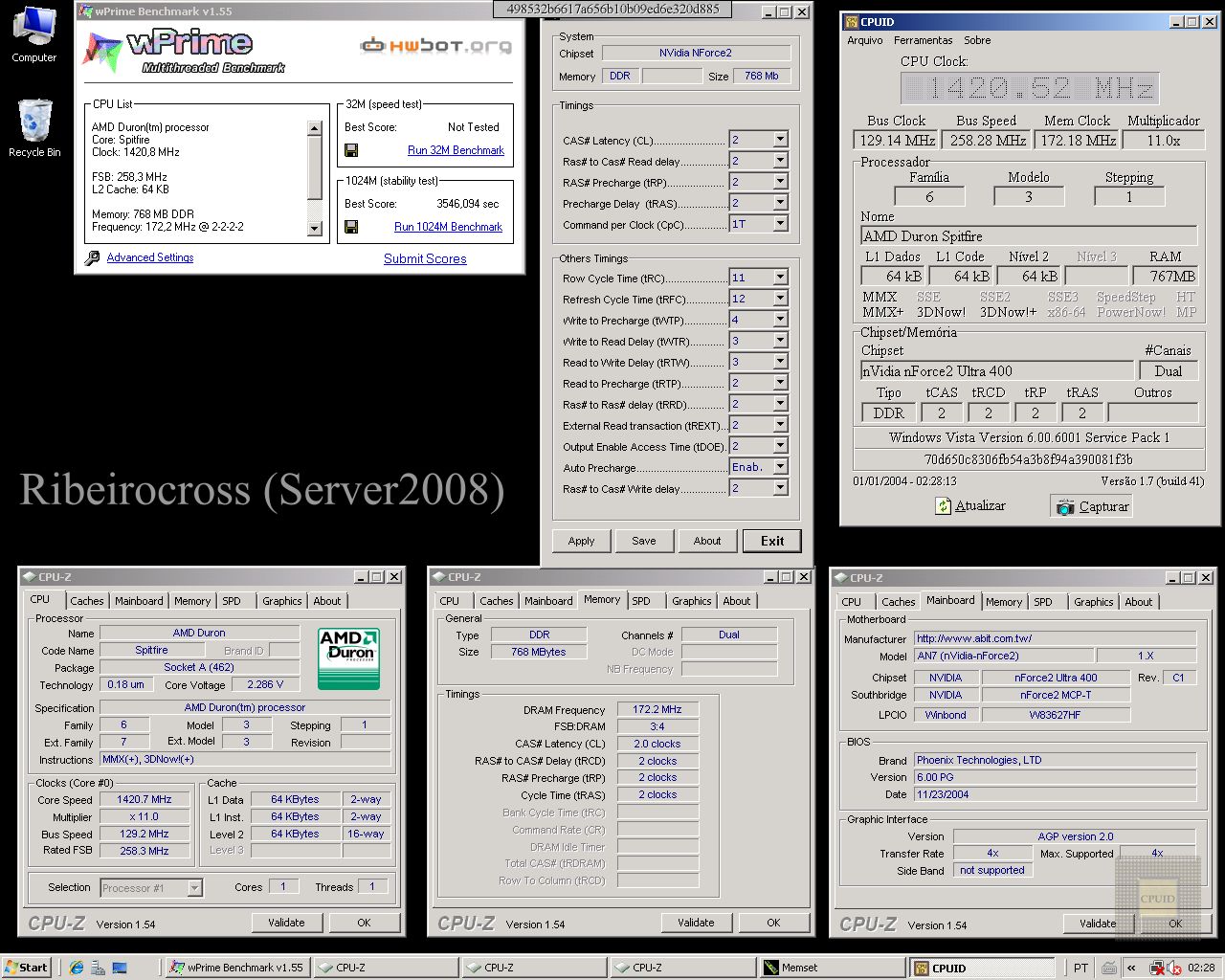
Task: Open CAS# Latency (CL) dropdown
Action: pos(780,140)
